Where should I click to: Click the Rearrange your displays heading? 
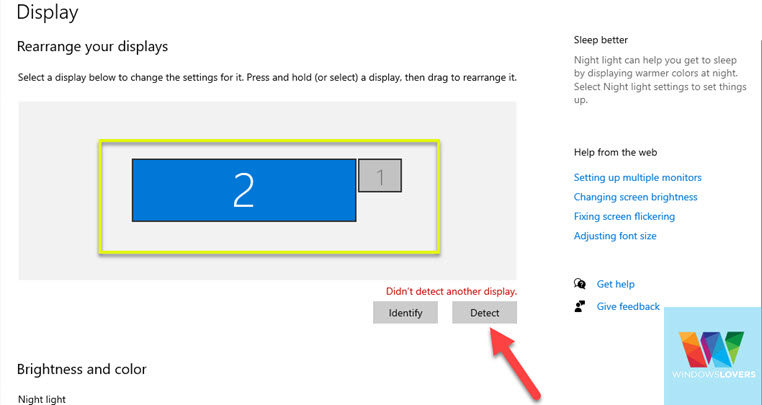92,47
